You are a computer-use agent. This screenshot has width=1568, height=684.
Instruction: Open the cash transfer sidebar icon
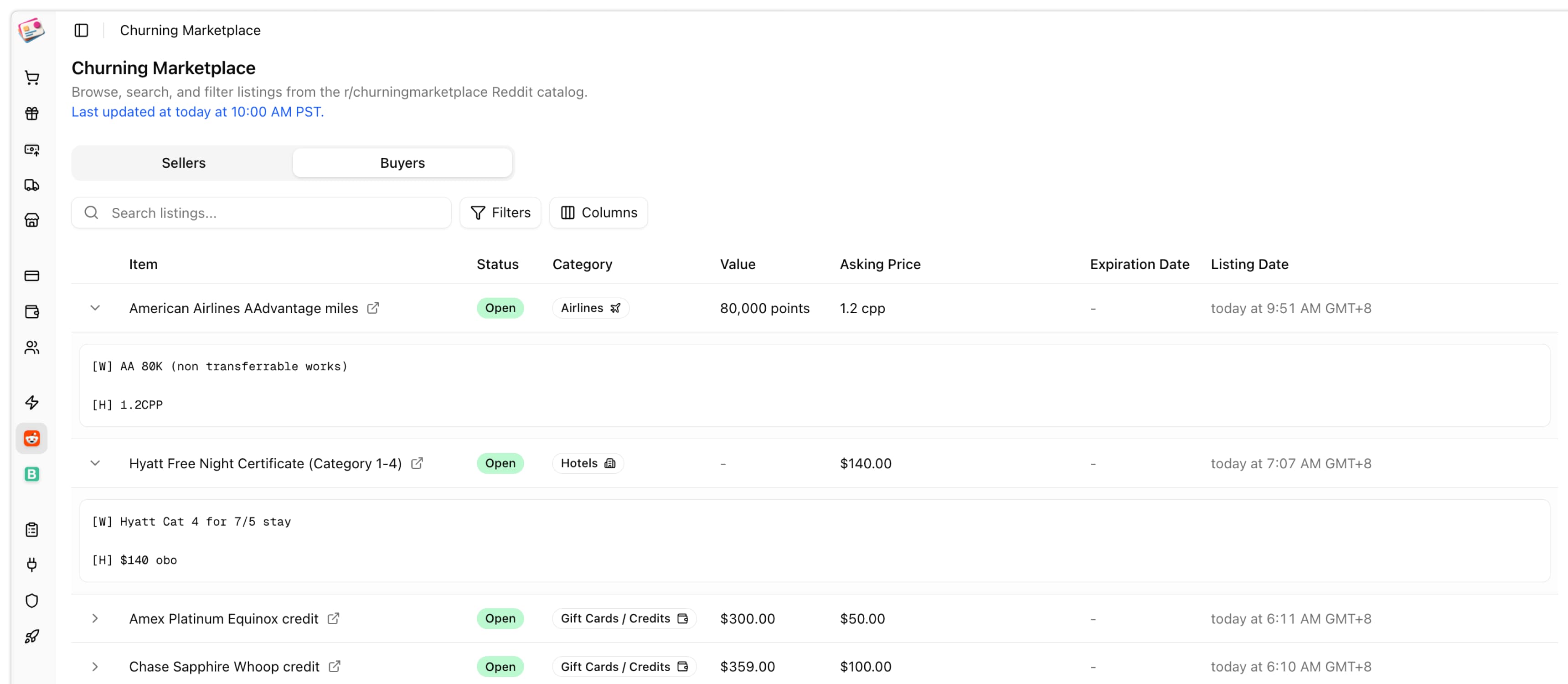click(31, 149)
